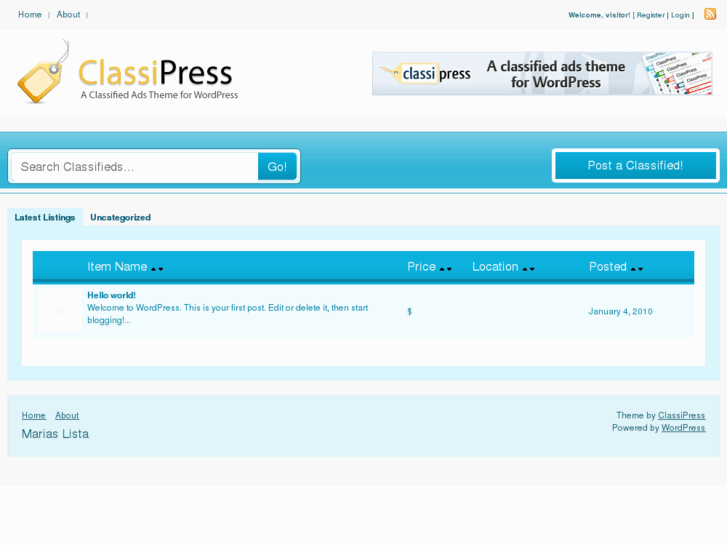Switch to the Uncategorized tab
The image size is (727, 545).
click(121, 217)
